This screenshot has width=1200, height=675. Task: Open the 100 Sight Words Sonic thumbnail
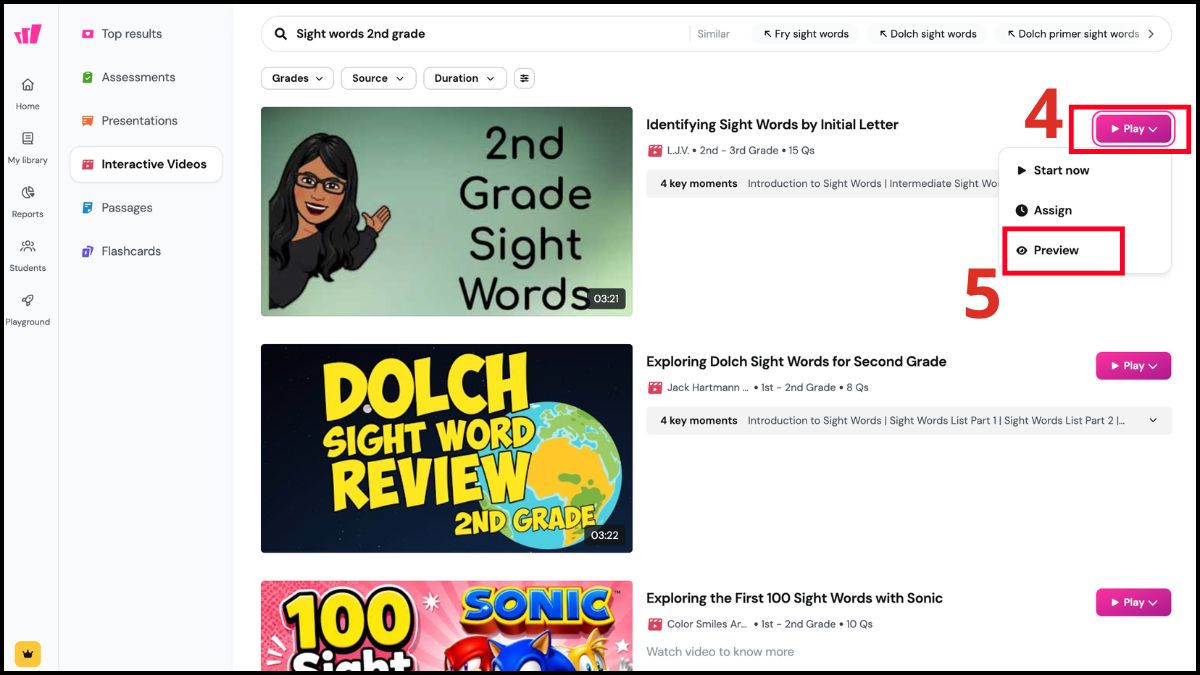(x=447, y=625)
